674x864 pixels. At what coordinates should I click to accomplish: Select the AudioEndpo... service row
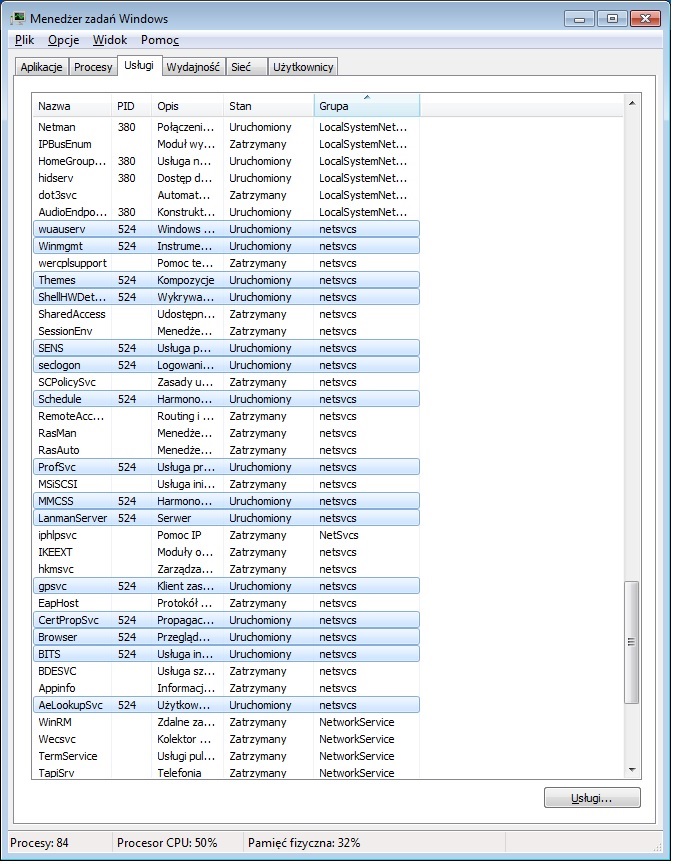pyautogui.click(x=226, y=212)
